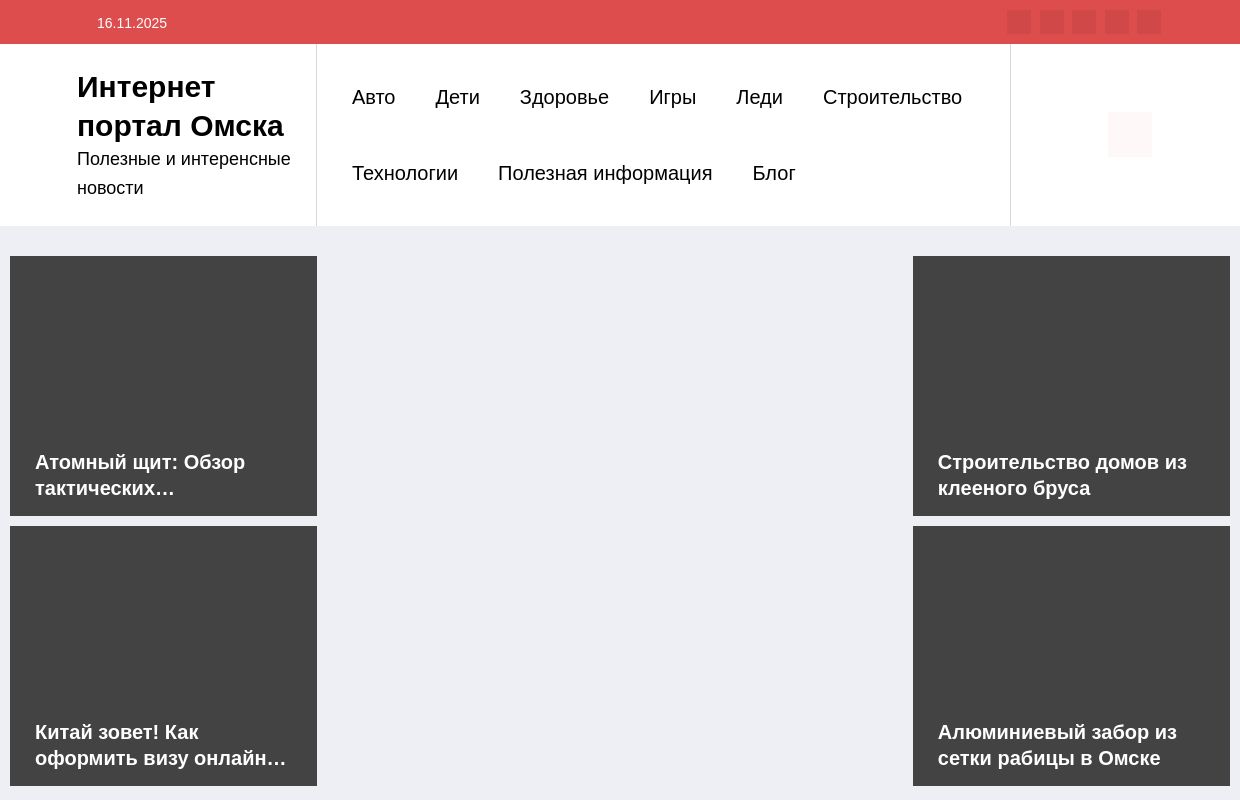Open the article about Атомный щит
Screen dimensions: 1240x800
pos(140,475)
